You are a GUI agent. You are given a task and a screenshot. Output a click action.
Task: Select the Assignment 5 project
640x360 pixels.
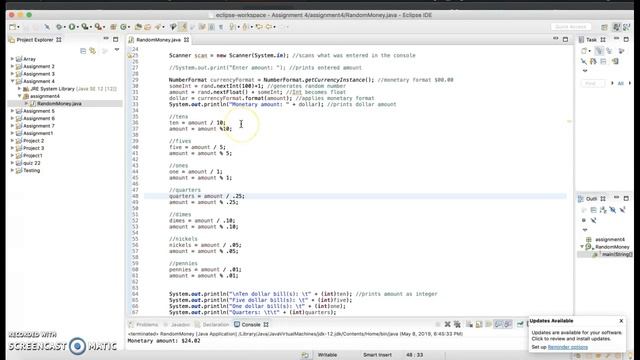(x=38, y=111)
